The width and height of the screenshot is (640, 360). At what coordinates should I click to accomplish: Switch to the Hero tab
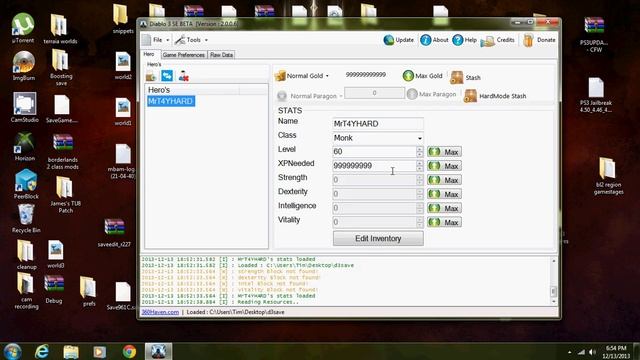149,54
